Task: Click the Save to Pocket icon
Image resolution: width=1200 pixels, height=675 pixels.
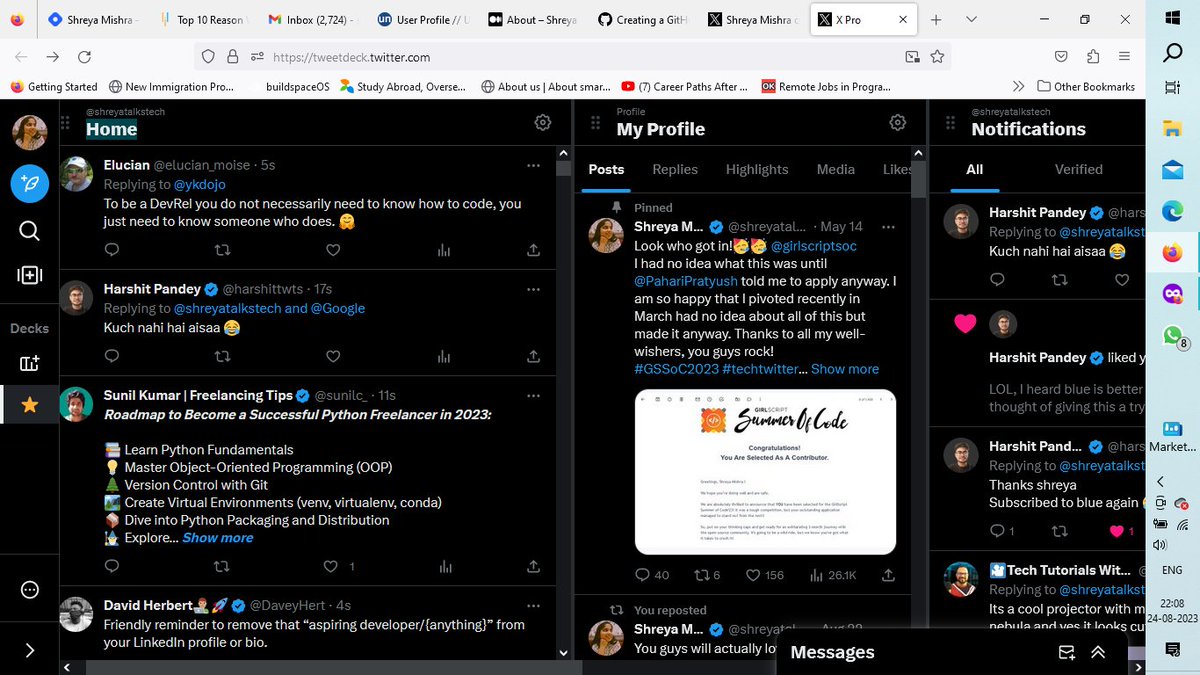Action: pos(1063,57)
